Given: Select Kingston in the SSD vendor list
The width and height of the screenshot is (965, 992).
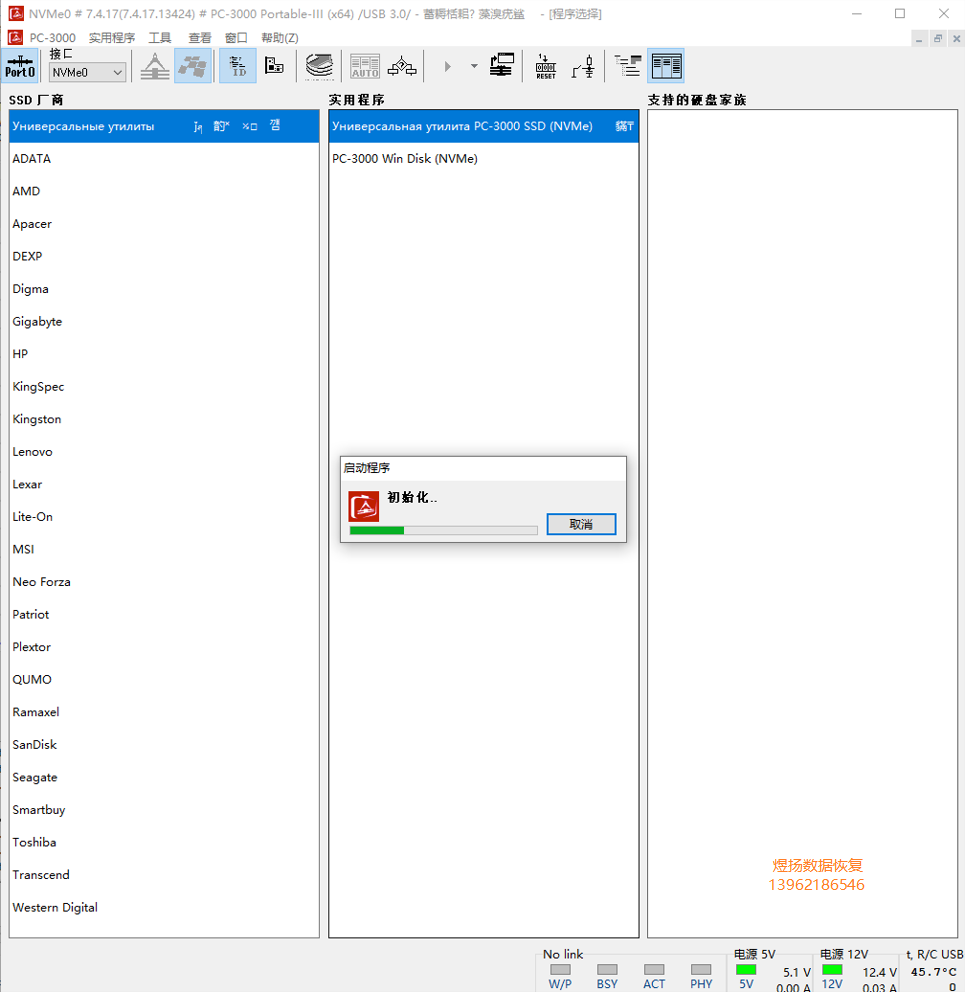Looking at the screenshot, I should (x=165, y=419).
